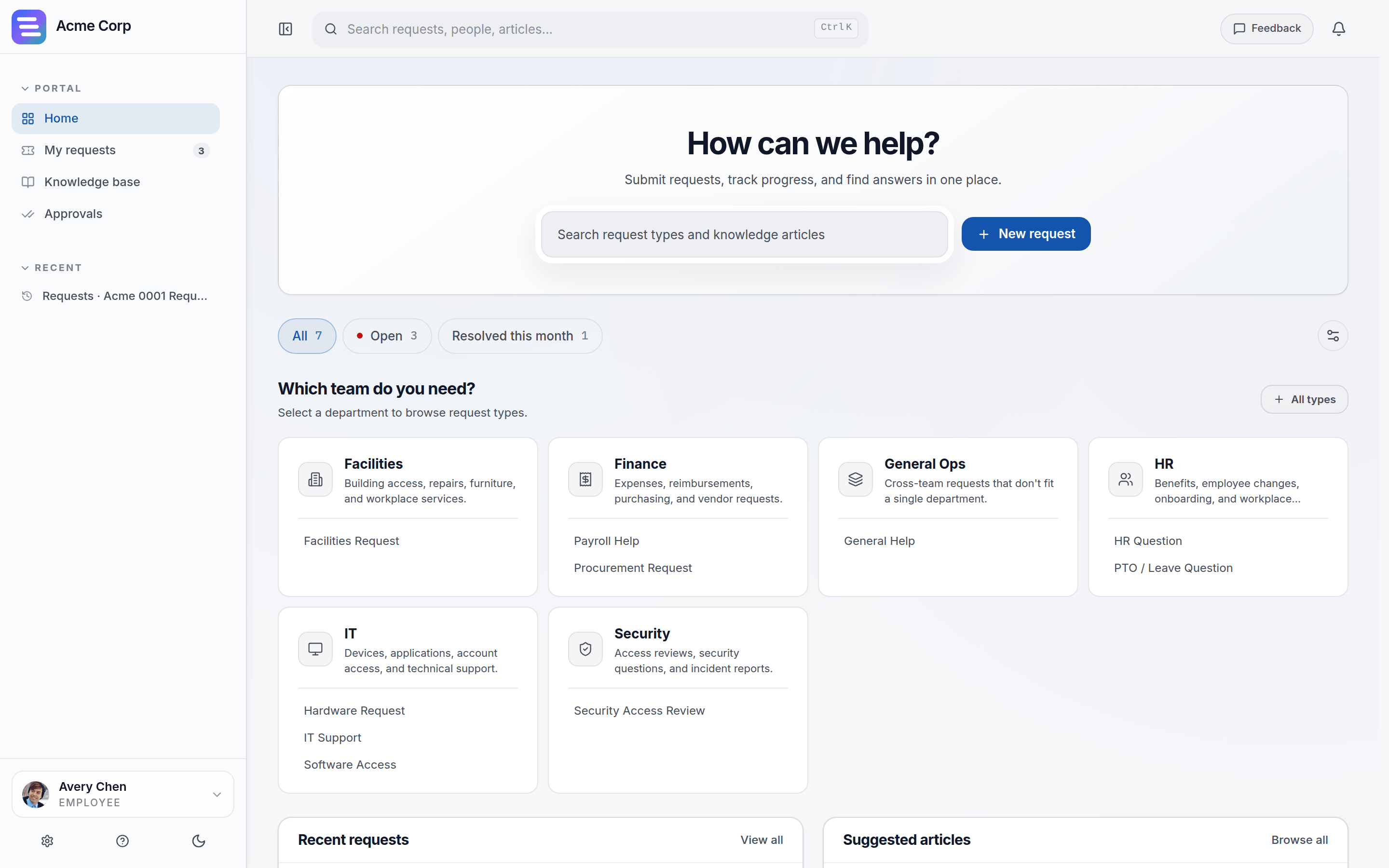Viewport: 1389px width, 868px height.
Task: Click the Facilities building icon
Action: click(x=315, y=479)
